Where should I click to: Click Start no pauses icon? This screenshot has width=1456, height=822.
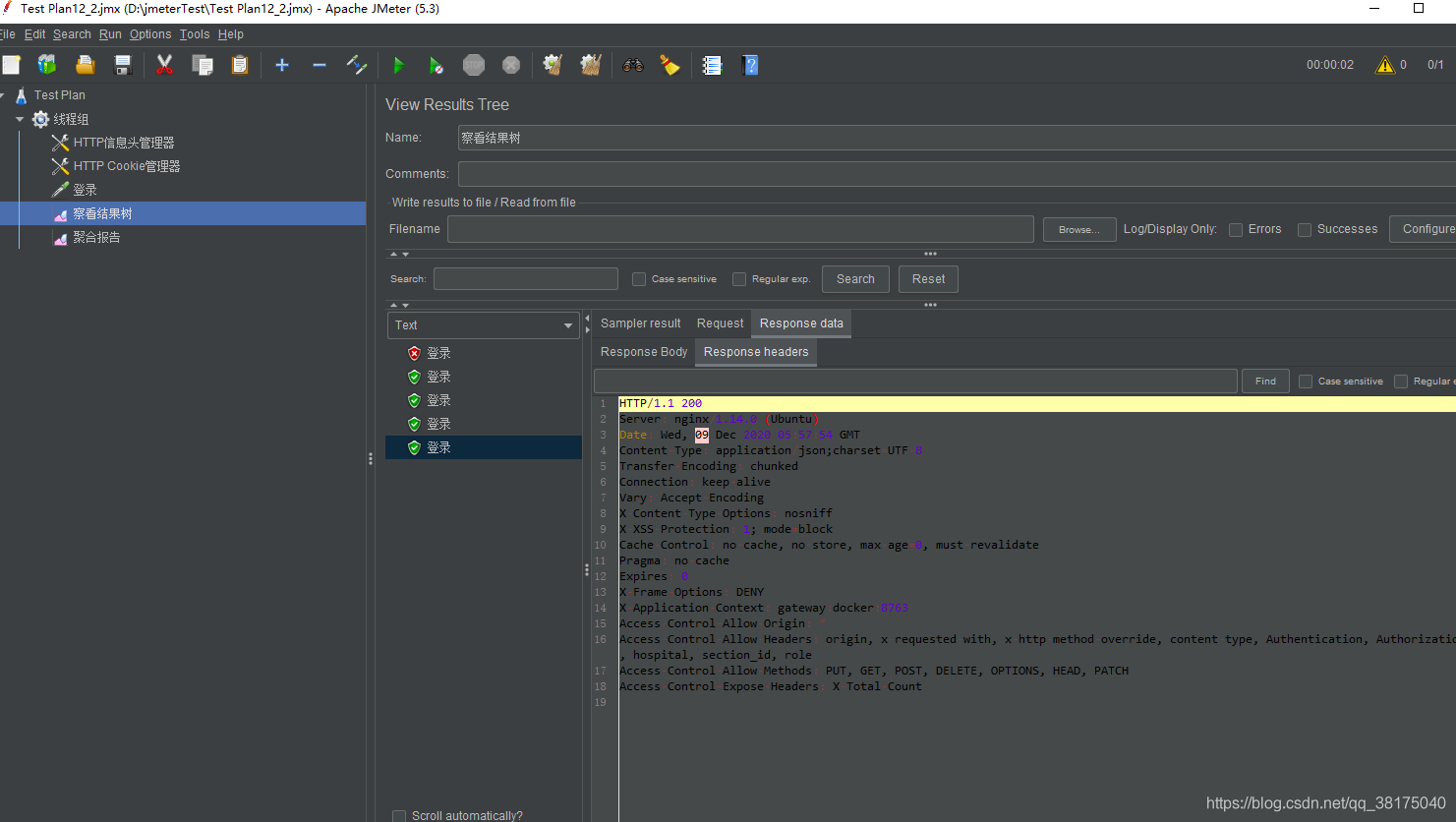[436, 65]
